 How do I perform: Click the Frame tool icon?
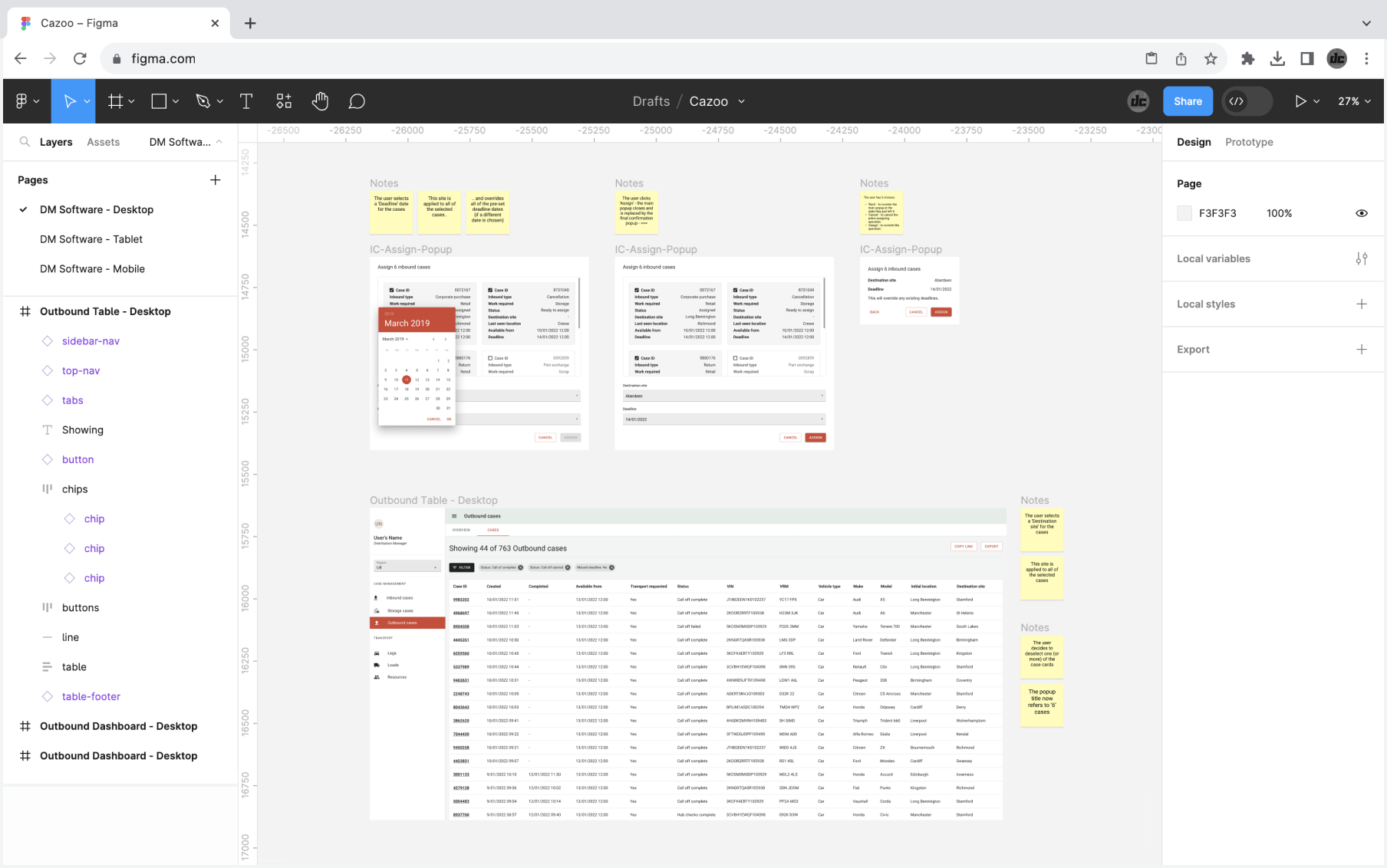tap(116, 101)
